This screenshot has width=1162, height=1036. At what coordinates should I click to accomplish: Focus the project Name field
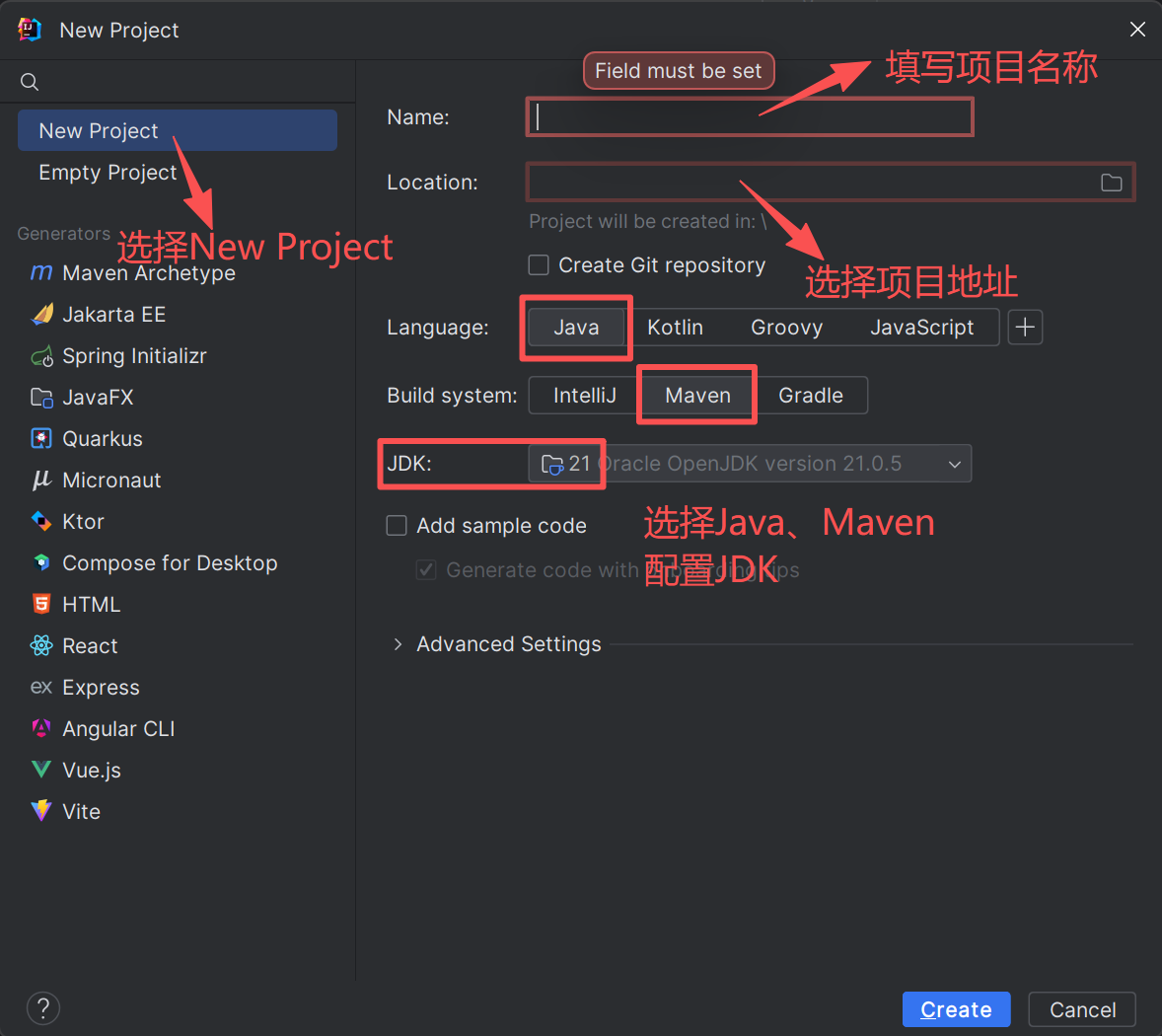(750, 117)
